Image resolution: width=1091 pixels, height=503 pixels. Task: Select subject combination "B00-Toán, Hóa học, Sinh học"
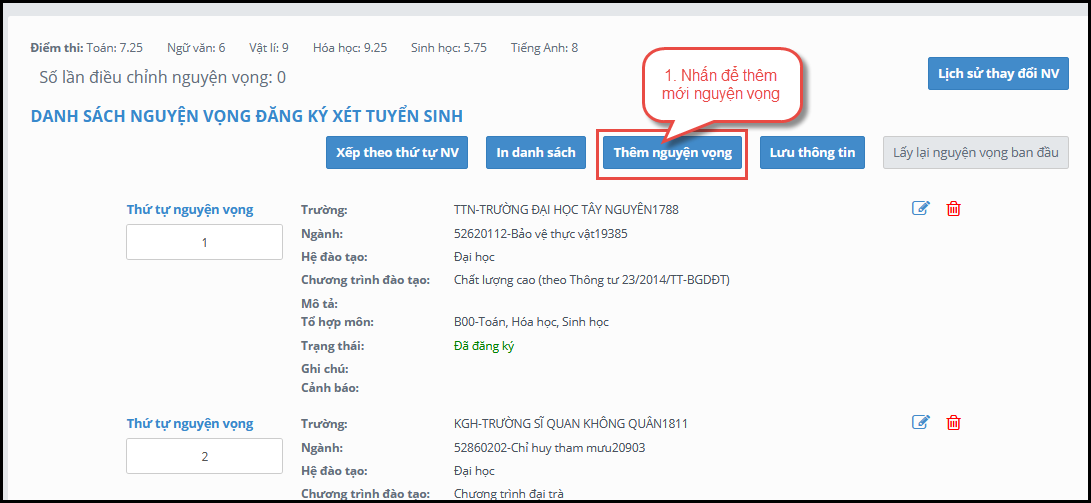tap(531, 322)
